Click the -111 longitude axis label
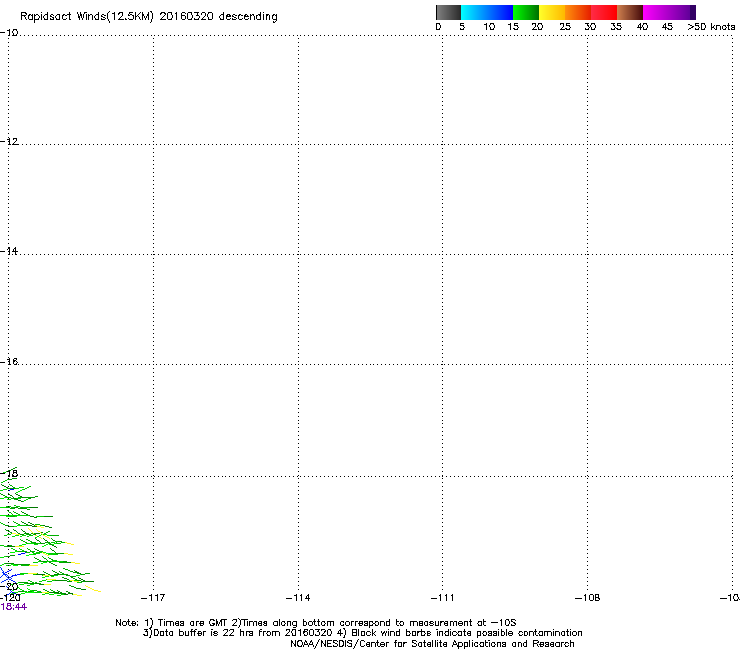This screenshot has width=740, height=650. pos(442,598)
